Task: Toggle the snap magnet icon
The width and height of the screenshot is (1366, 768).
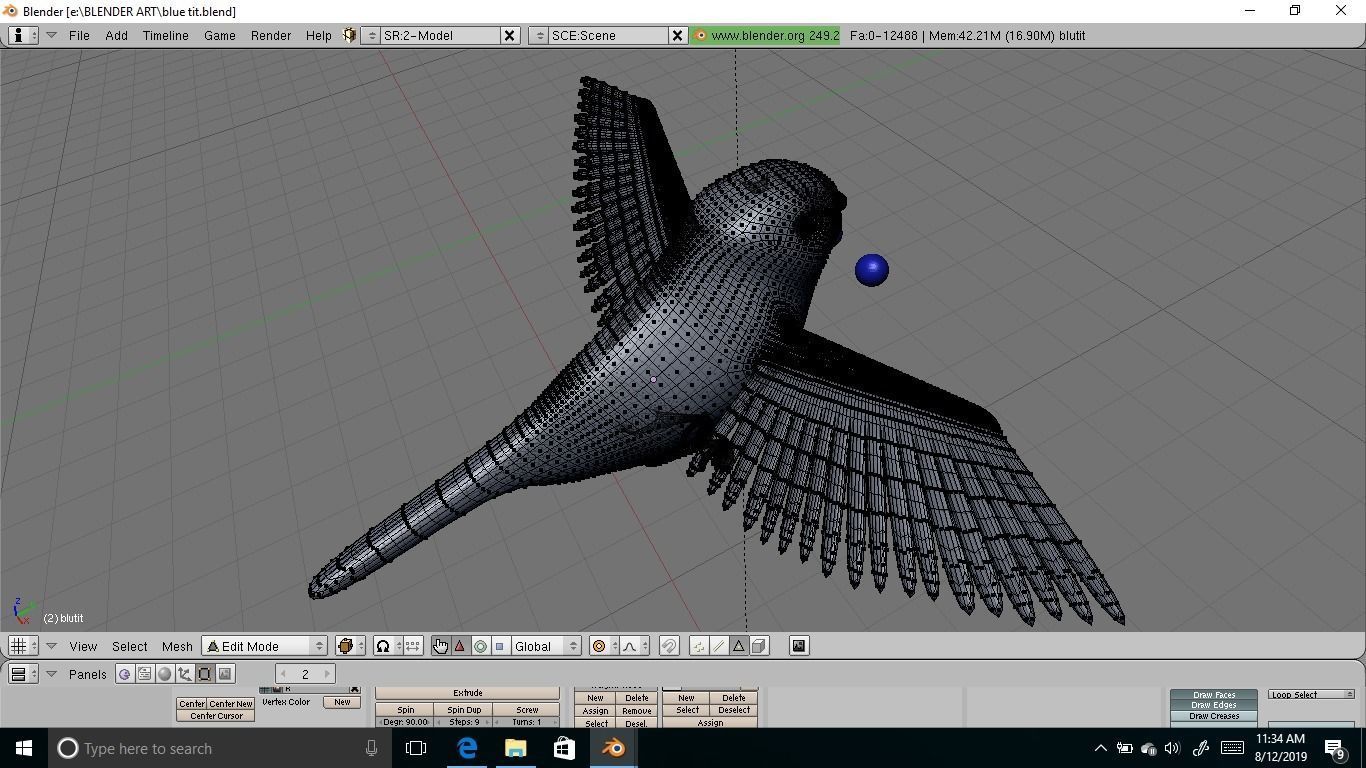Action: (x=669, y=646)
